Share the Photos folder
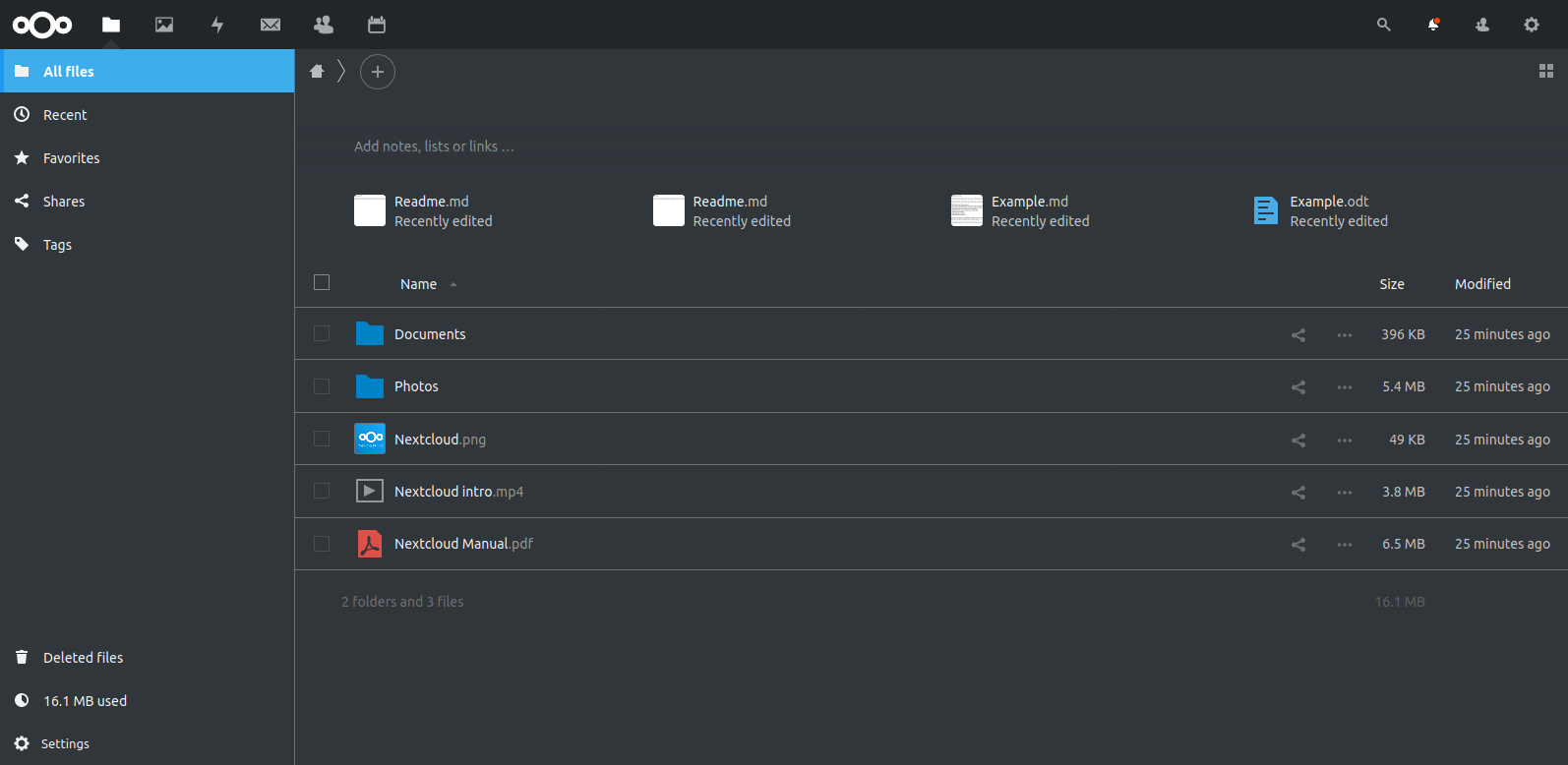Screen dimensions: 1568x765 (1298, 387)
